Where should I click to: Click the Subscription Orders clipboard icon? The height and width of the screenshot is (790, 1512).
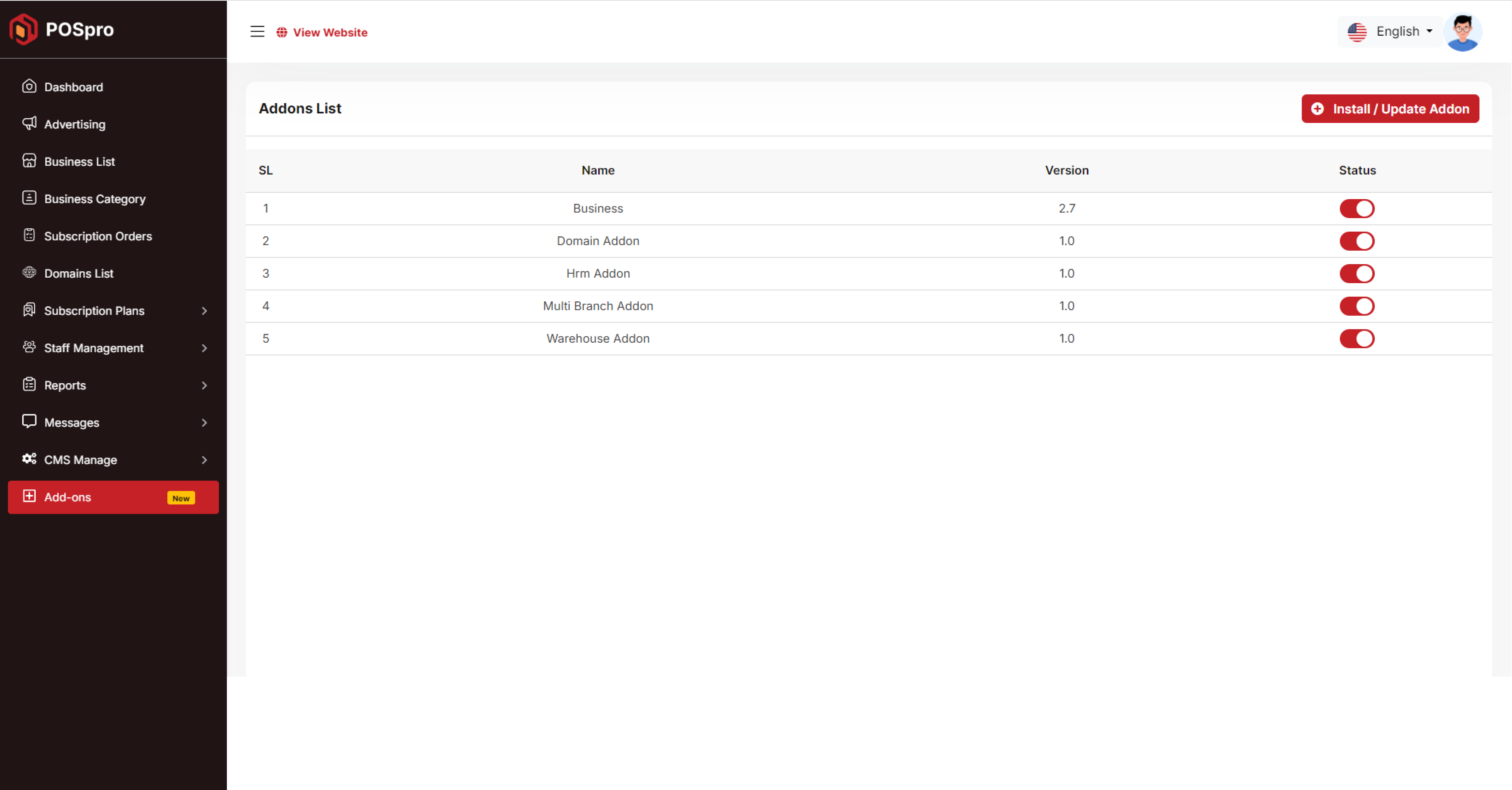coord(29,235)
